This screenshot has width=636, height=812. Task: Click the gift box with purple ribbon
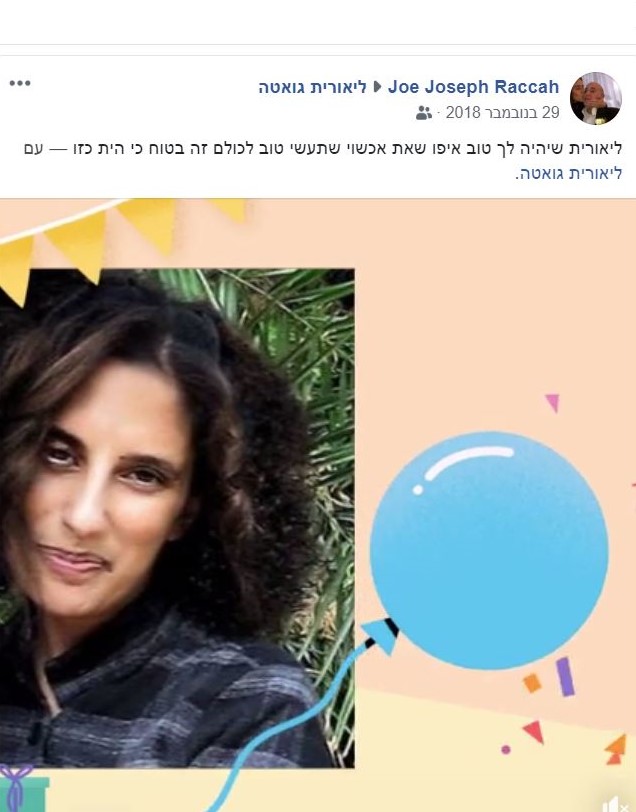[x=23, y=788]
